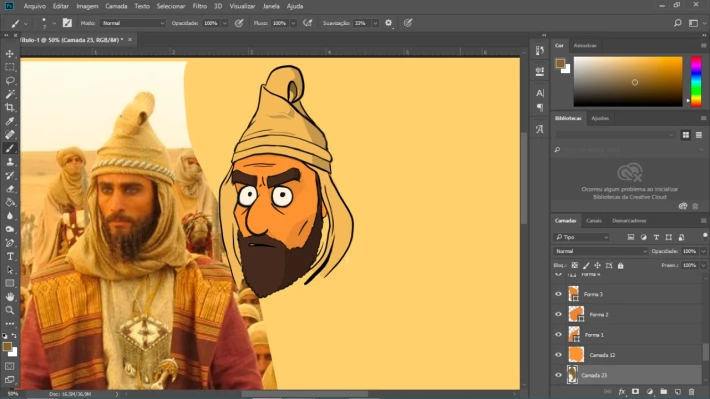Click the Quick Mask mode icon
710x399 pixels.
point(10,366)
